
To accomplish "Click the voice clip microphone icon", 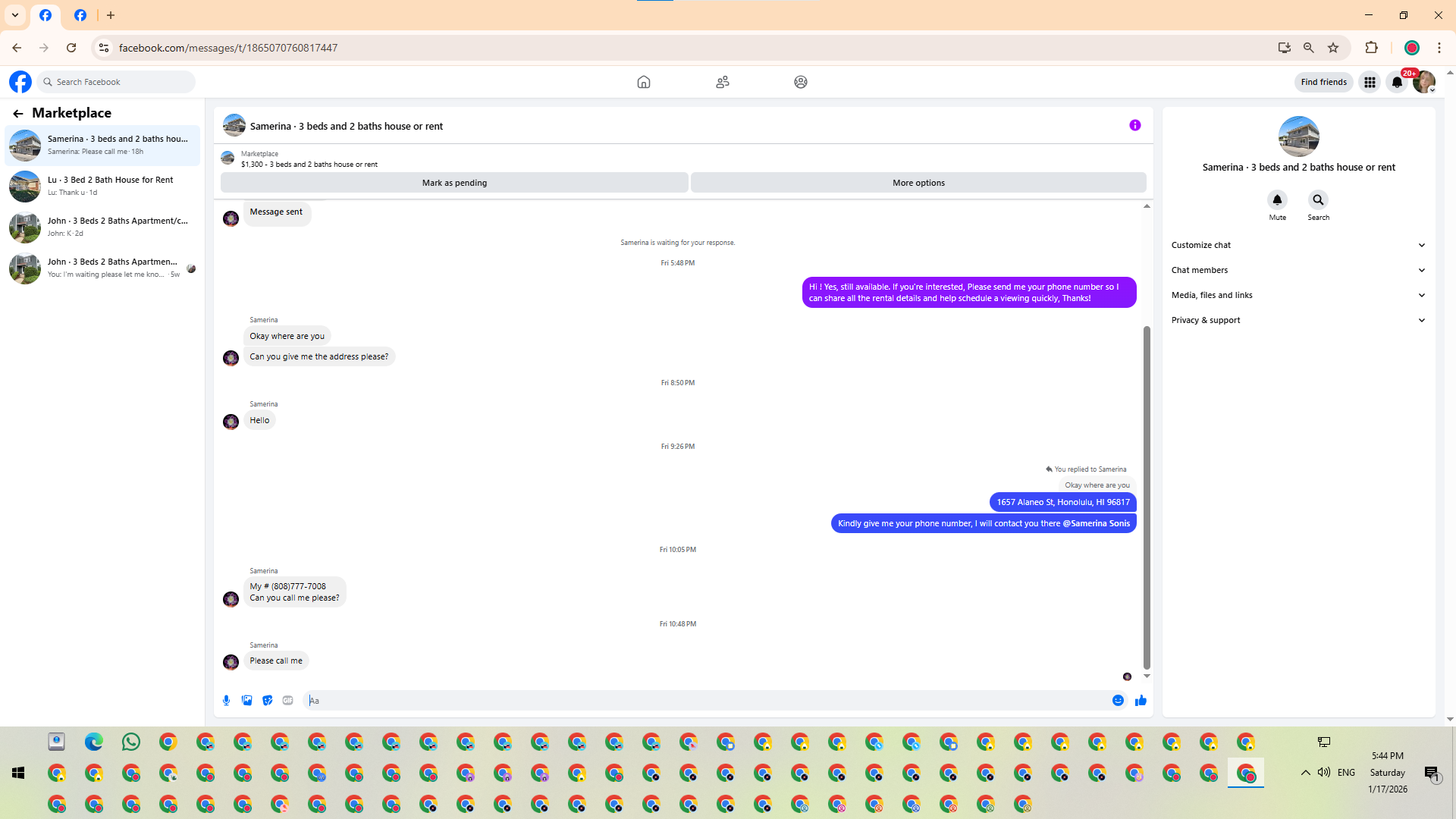I will [x=226, y=701].
